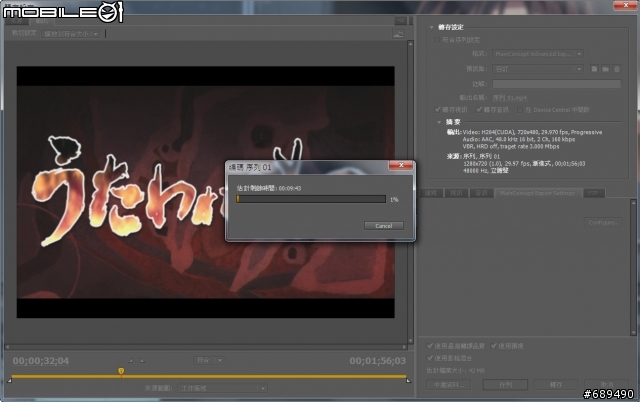This screenshot has width=640, height=402.
Task: Click the orange timeline work area bar
Action: click(x=209, y=376)
